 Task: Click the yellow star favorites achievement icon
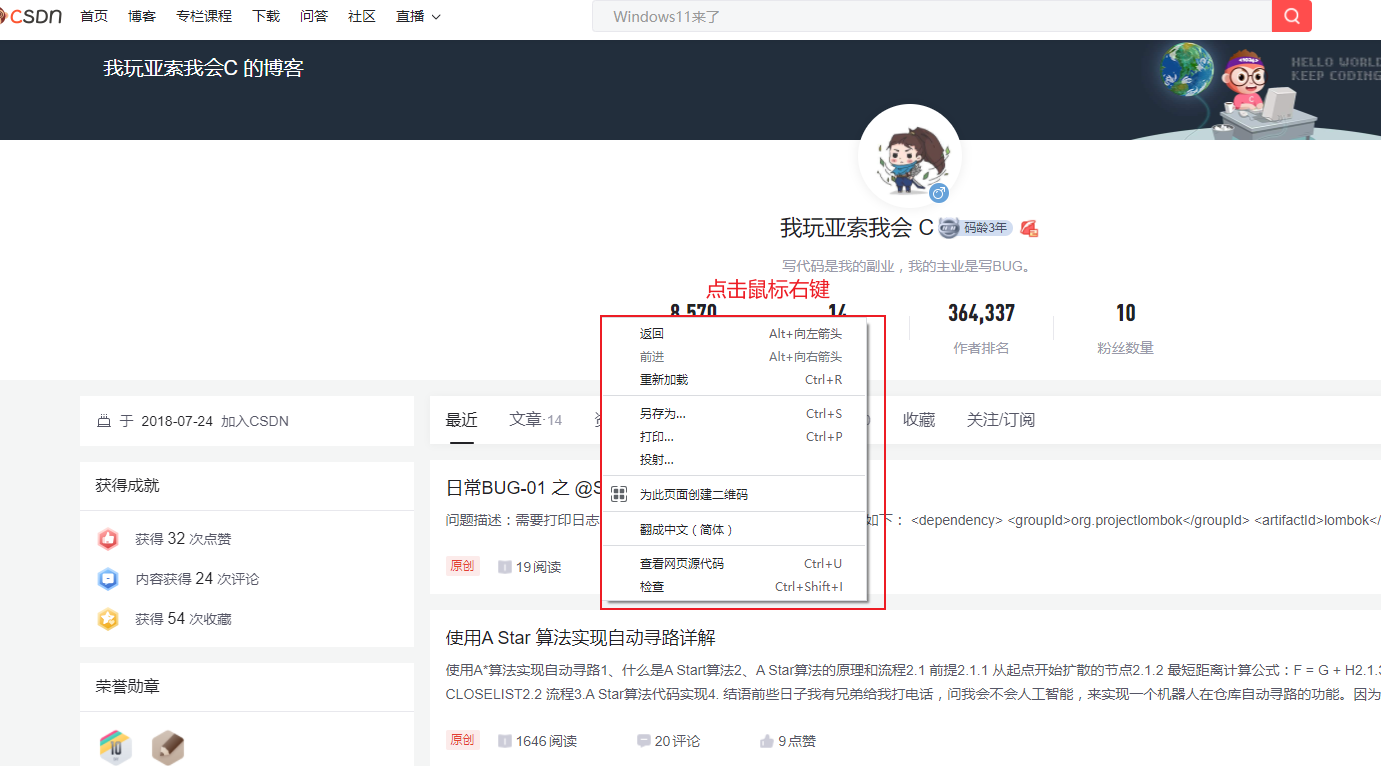point(108,619)
